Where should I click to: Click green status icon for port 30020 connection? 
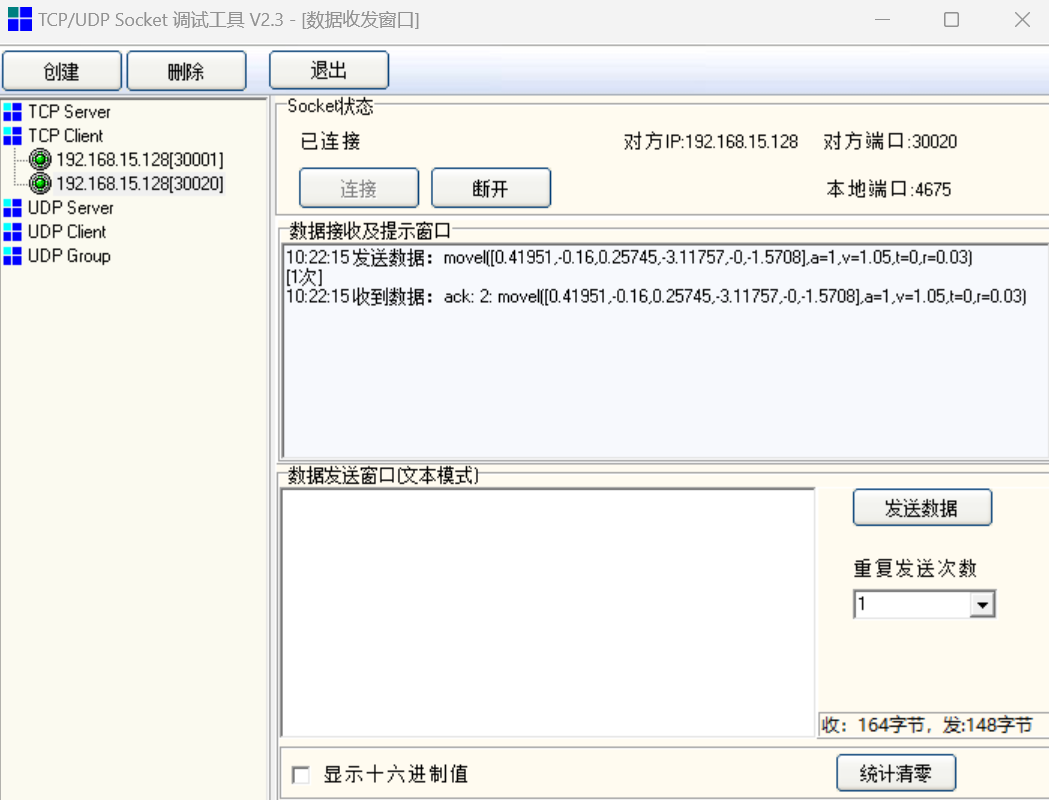click(x=40, y=184)
